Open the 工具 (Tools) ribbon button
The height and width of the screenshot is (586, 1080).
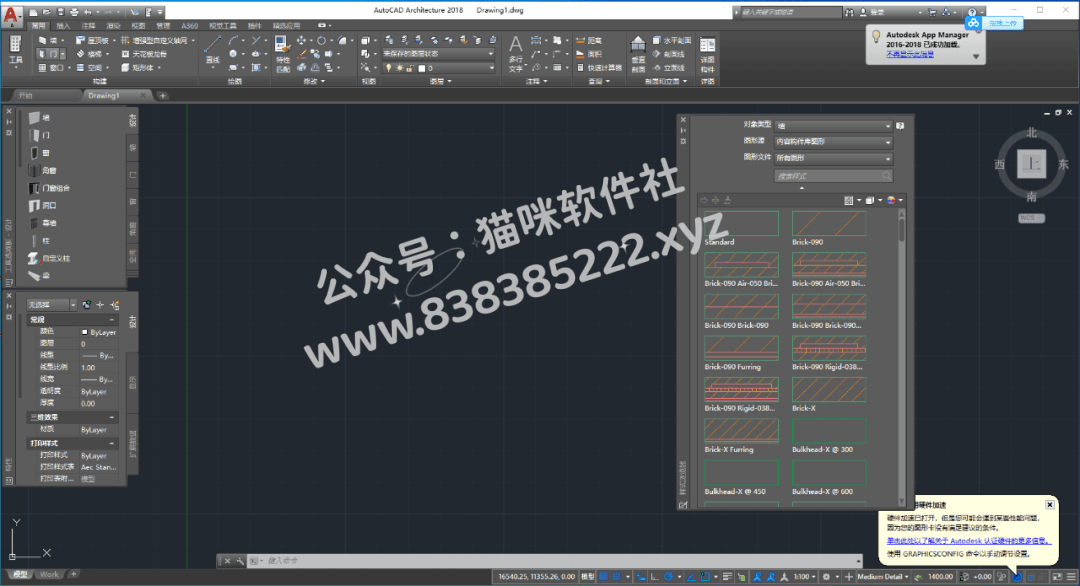pyautogui.click(x=15, y=52)
